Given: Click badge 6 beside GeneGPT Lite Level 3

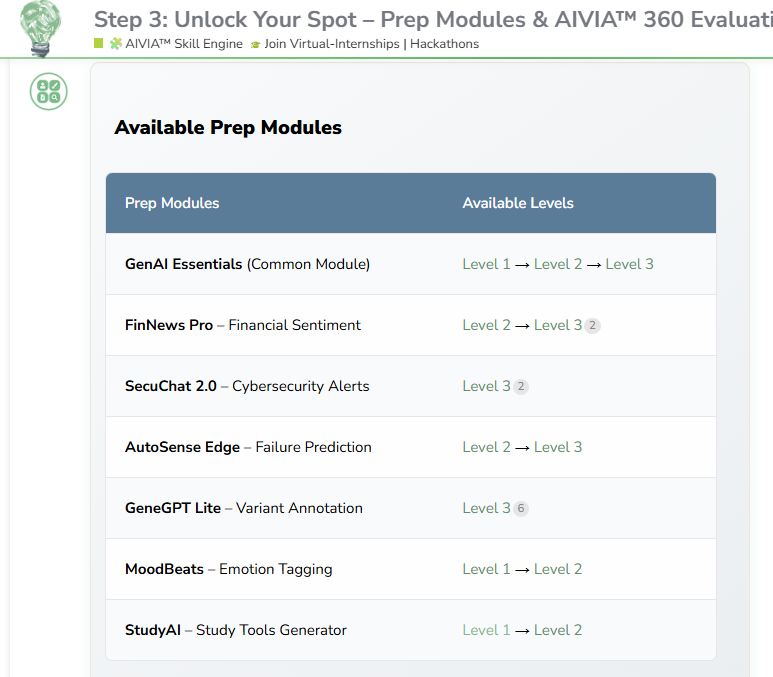Looking at the screenshot, I should tap(521, 508).
